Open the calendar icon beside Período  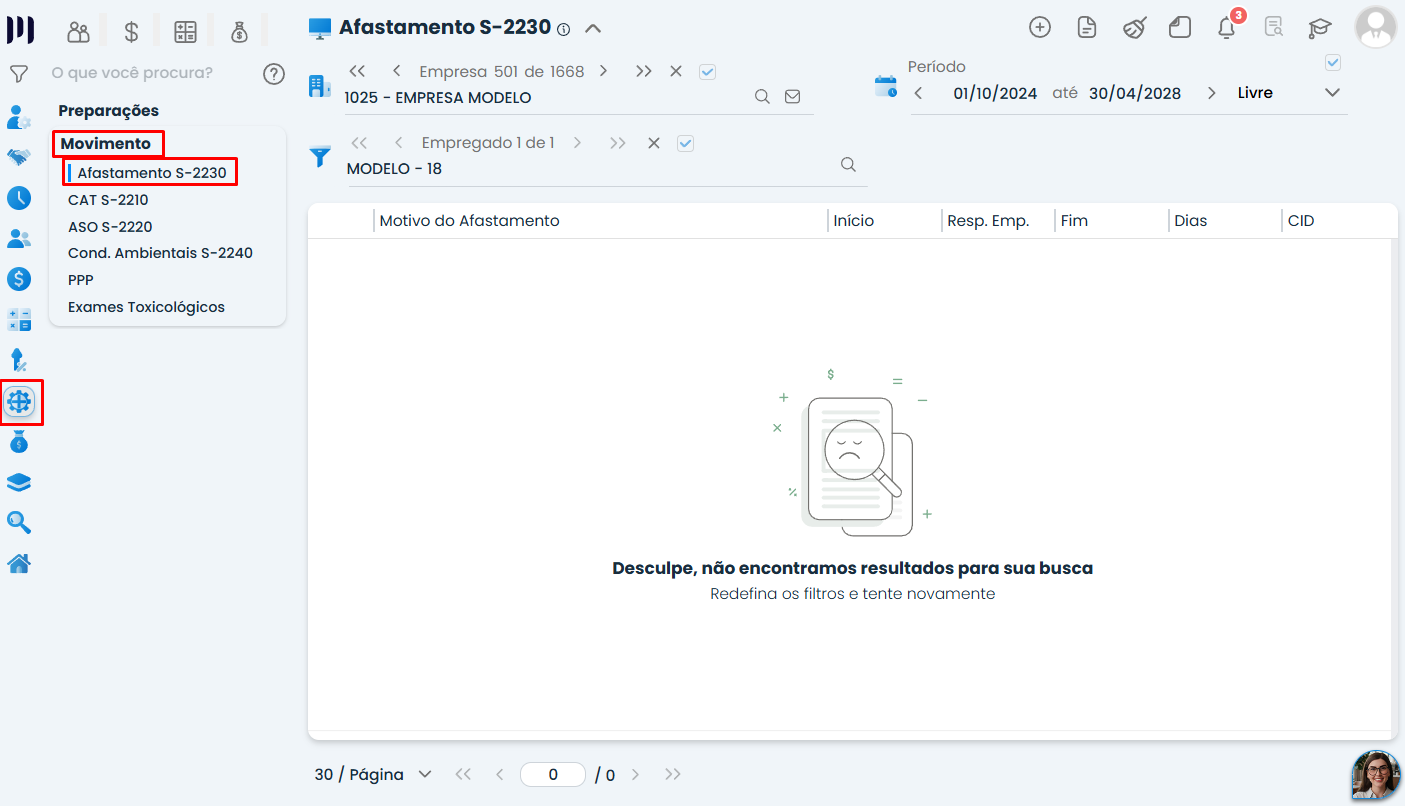(886, 86)
